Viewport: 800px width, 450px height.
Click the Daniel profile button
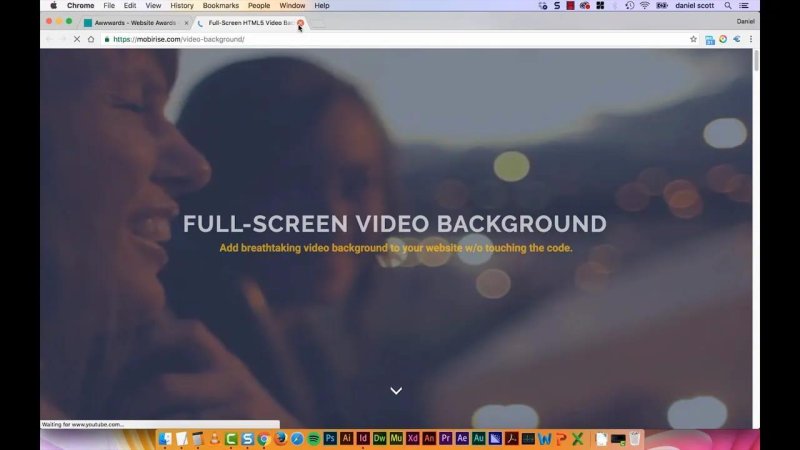[x=745, y=21]
